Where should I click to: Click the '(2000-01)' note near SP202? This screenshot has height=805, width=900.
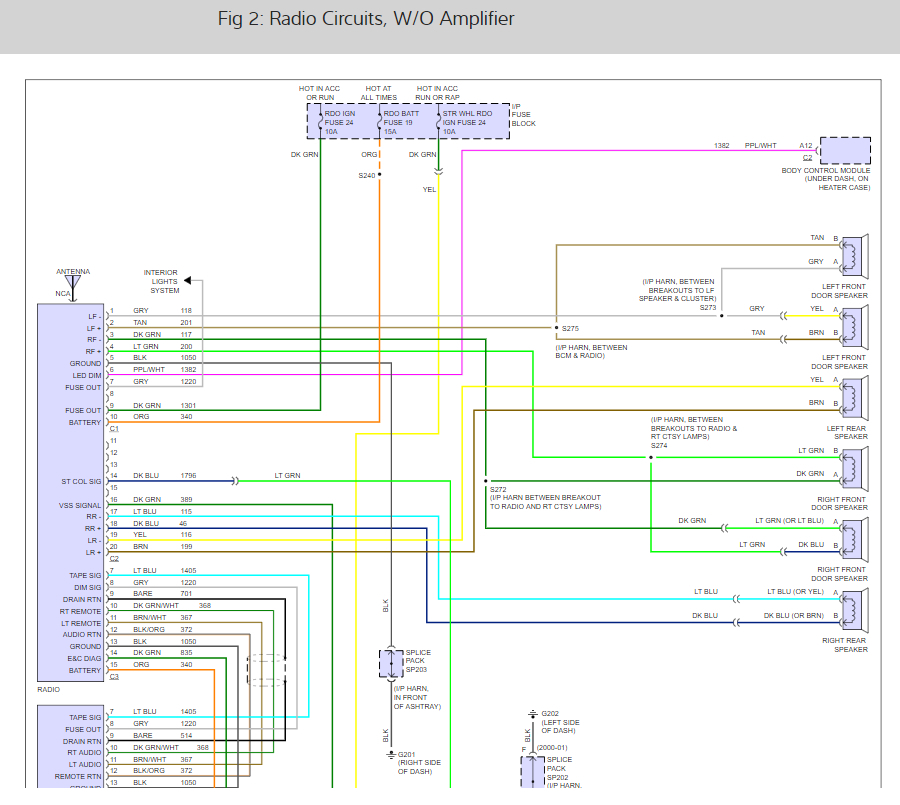[x=552, y=748]
